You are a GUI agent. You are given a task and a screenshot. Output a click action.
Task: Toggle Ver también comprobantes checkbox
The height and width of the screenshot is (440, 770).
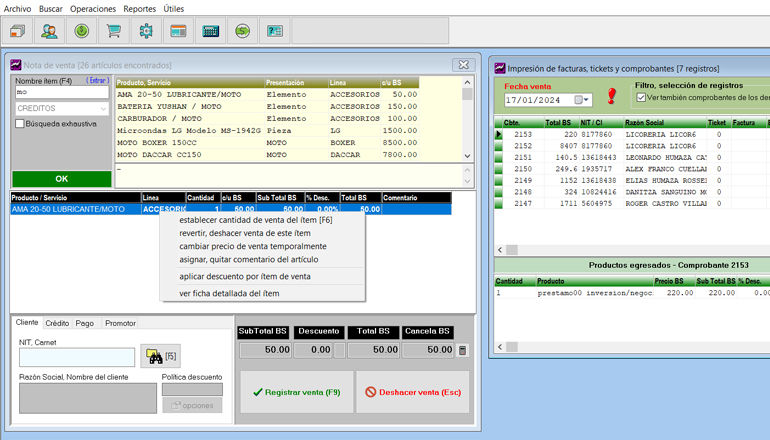pos(641,97)
